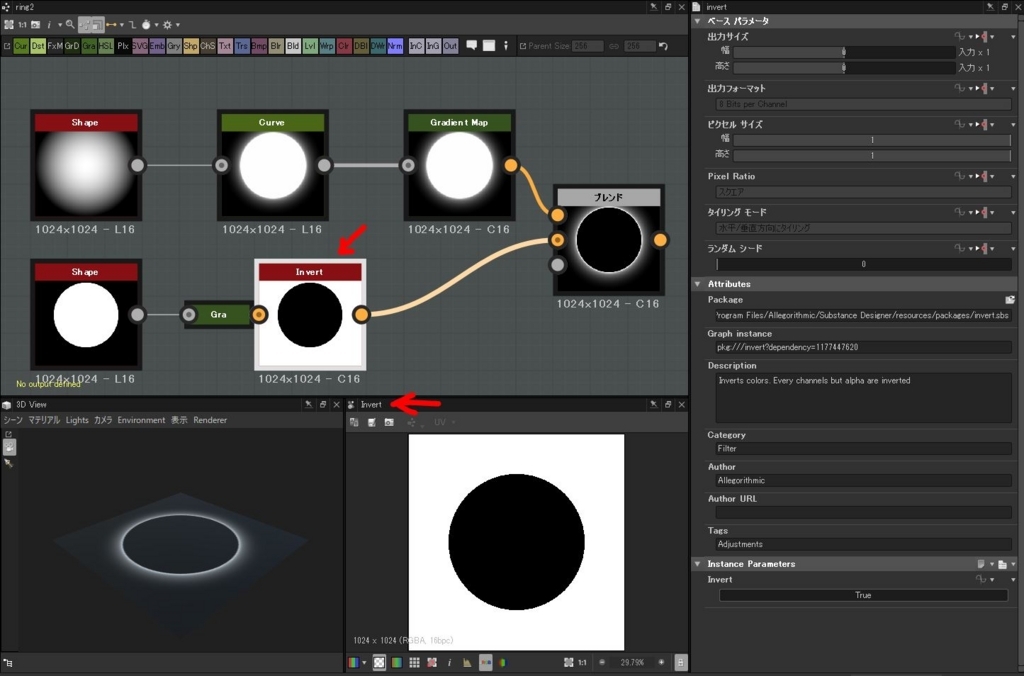Open the Lights menu in 3D View
Image resolution: width=1024 pixels, height=676 pixels.
[77, 420]
